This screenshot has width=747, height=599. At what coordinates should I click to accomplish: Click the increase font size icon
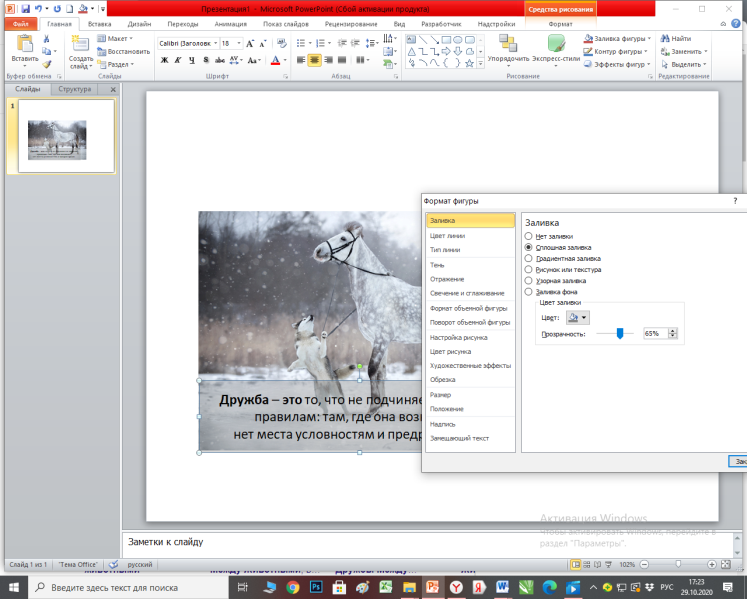(x=250, y=43)
